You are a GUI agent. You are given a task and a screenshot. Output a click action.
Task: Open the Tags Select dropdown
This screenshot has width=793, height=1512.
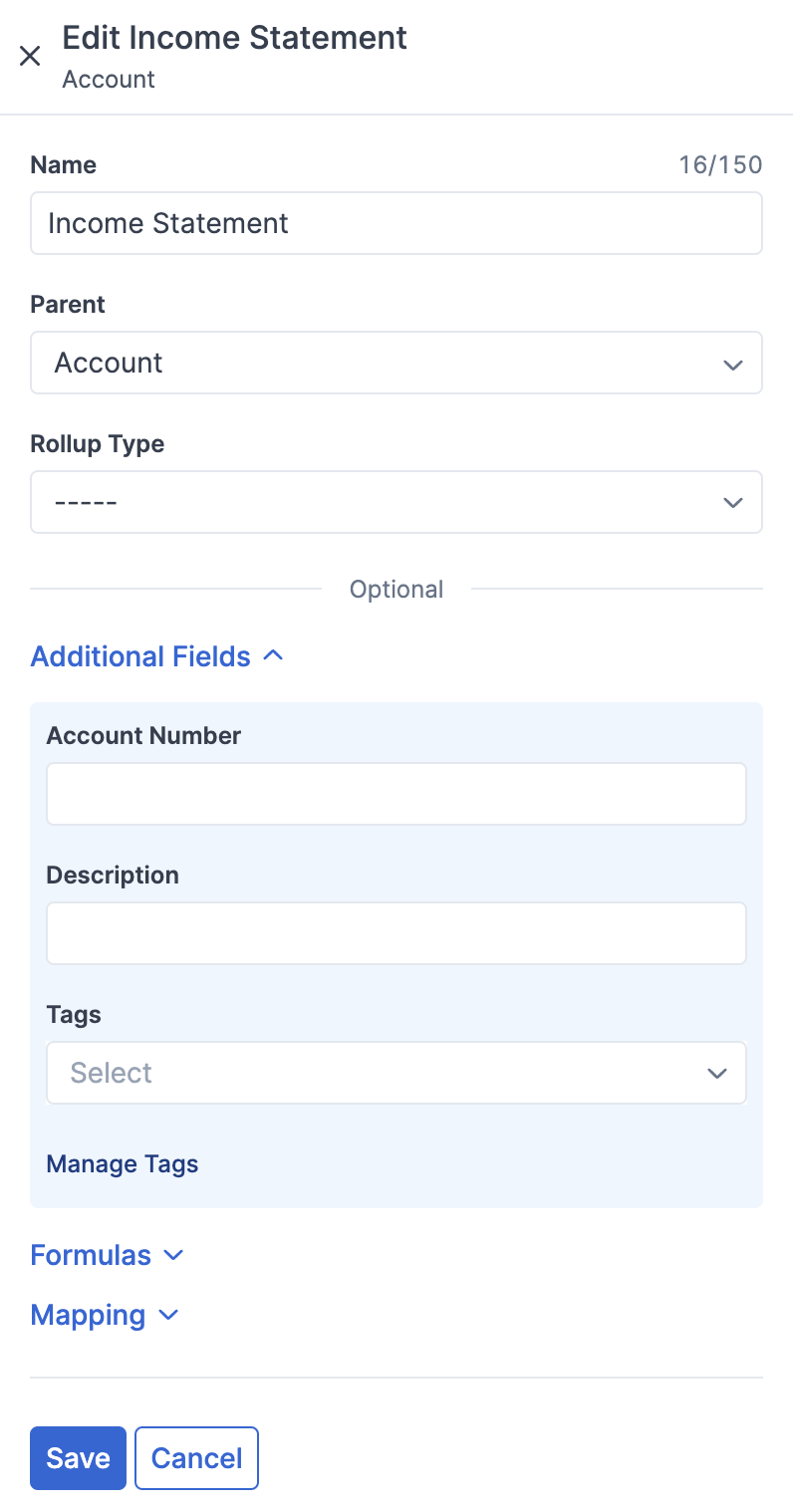(396, 1073)
